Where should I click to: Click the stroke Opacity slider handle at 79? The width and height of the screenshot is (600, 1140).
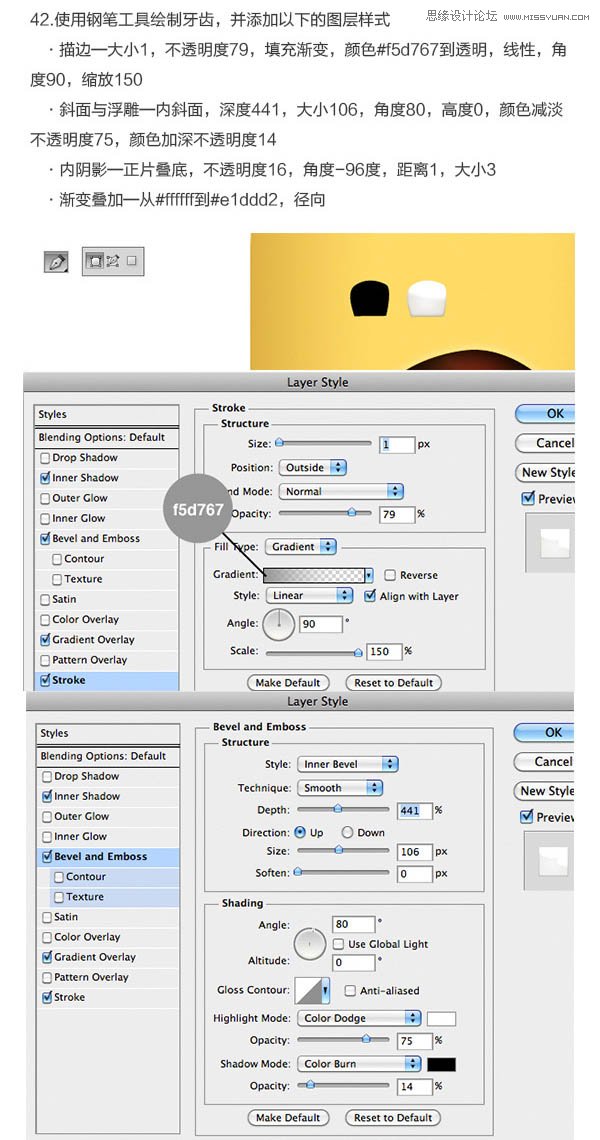(352, 513)
